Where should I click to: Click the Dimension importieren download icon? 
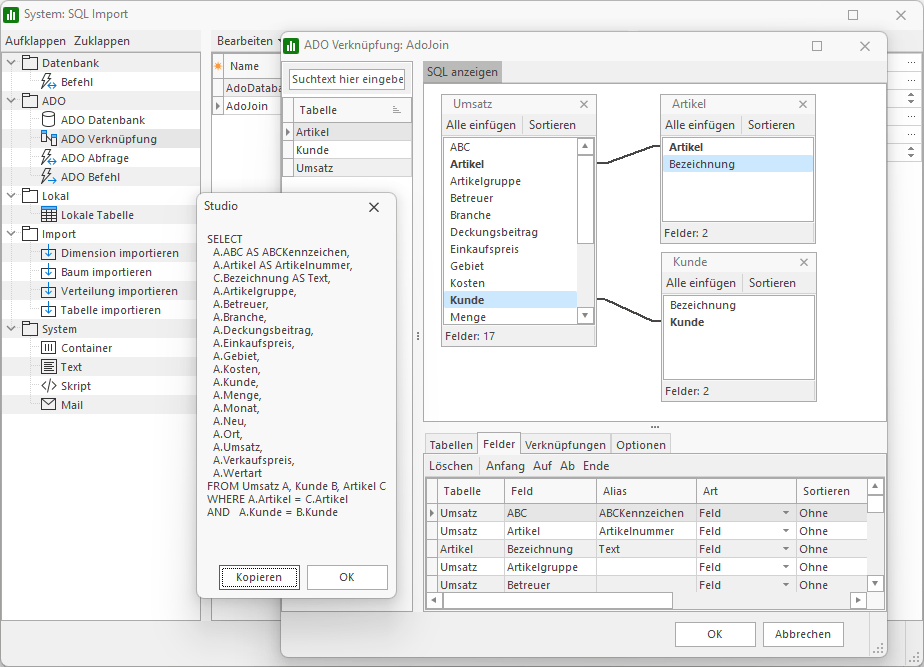click(49, 253)
